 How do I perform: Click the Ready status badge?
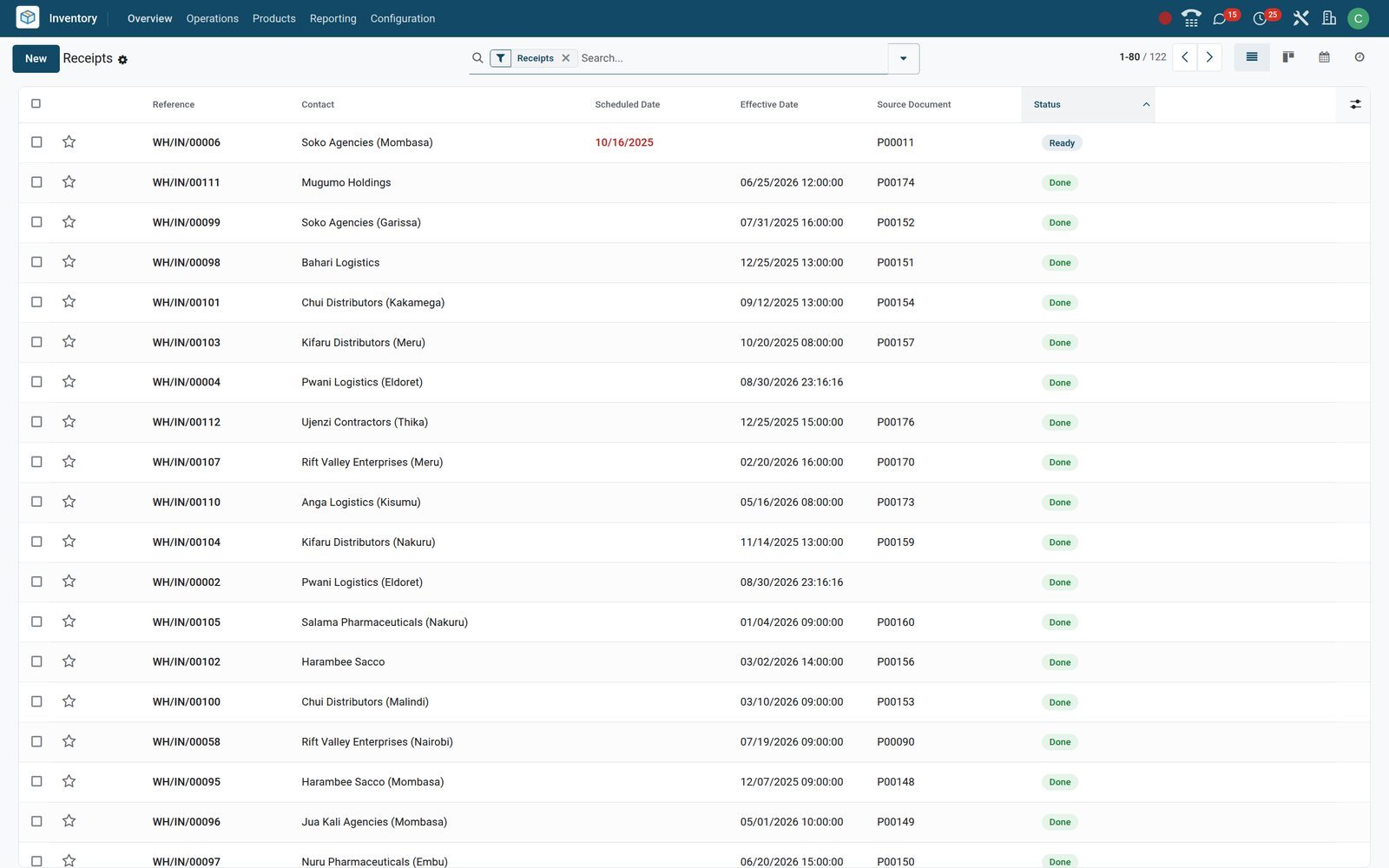pos(1062,143)
